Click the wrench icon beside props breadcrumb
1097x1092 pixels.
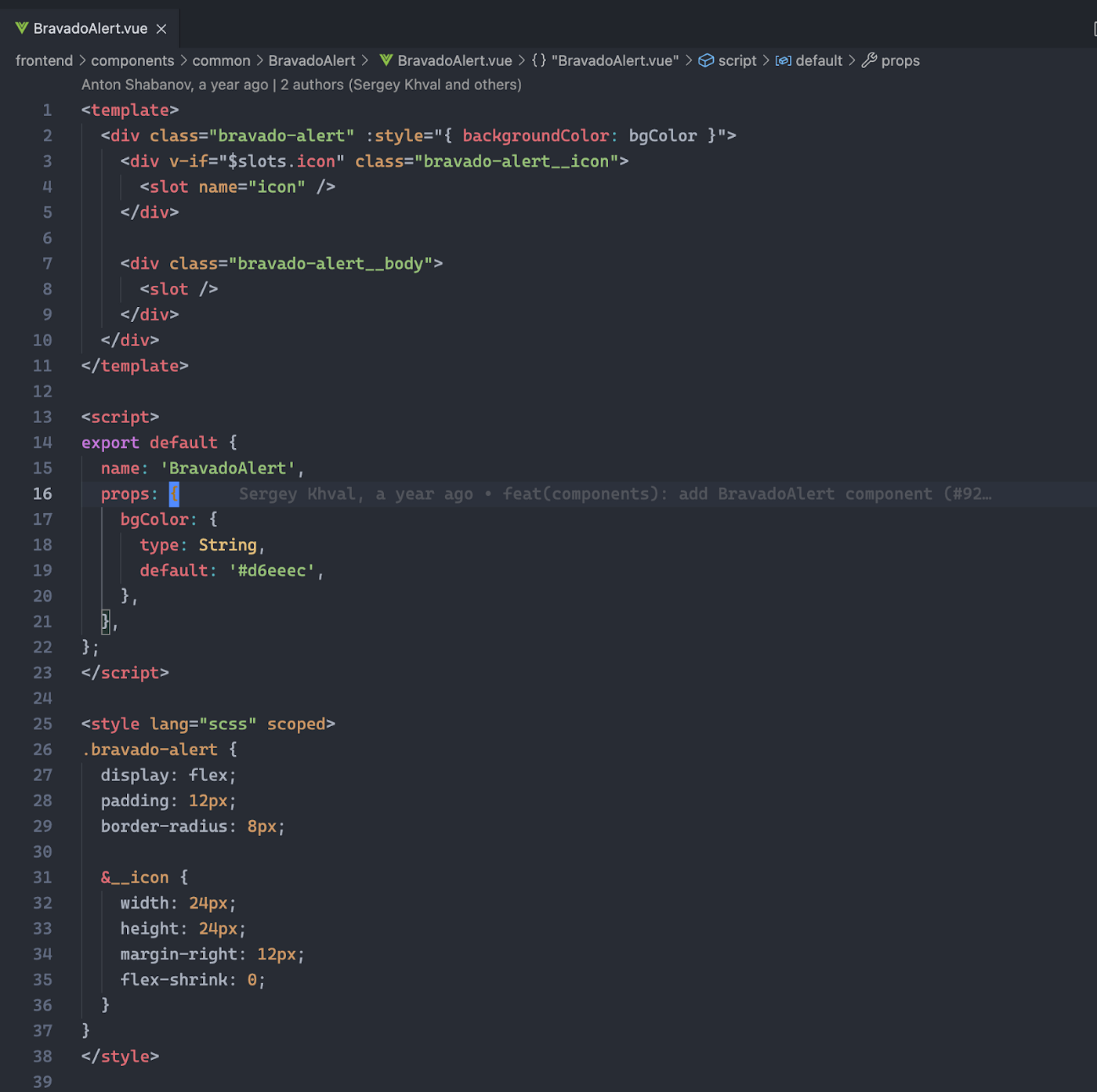click(x=869, y=60)
